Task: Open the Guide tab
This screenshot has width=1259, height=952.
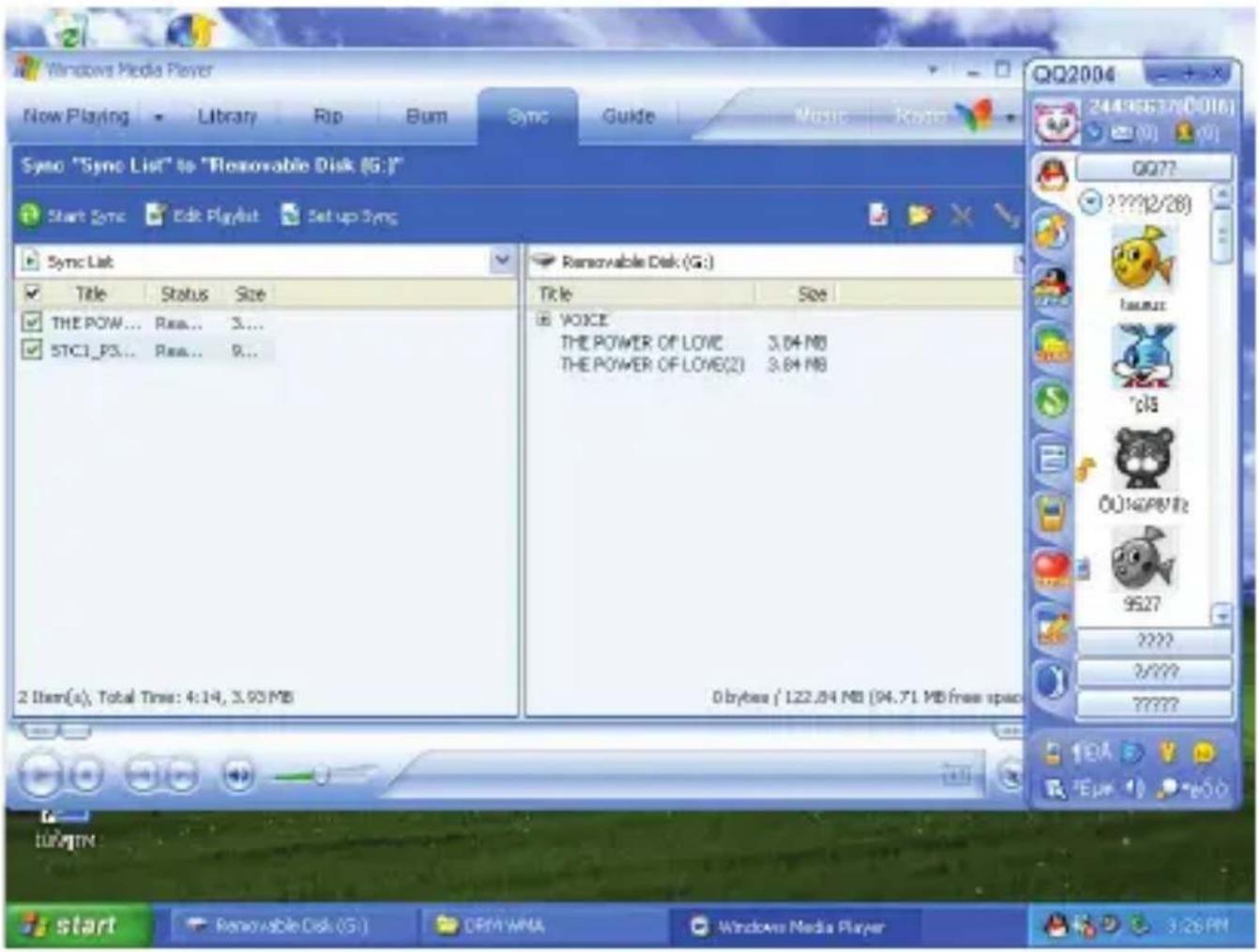Action: point(628,116)
